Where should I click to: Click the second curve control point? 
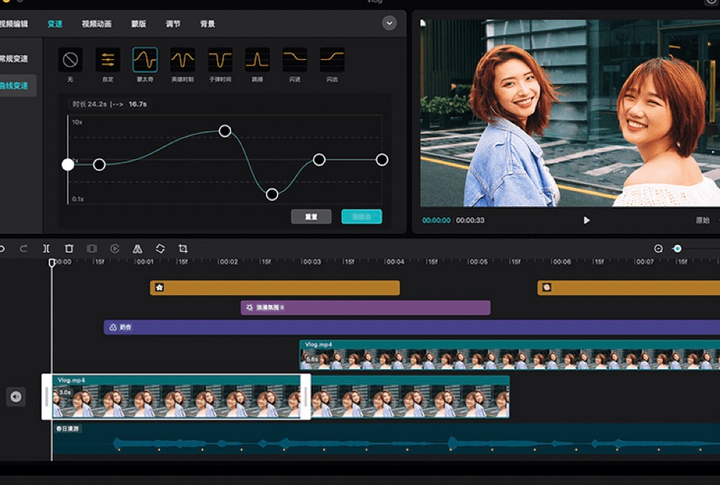coord(99,164)
